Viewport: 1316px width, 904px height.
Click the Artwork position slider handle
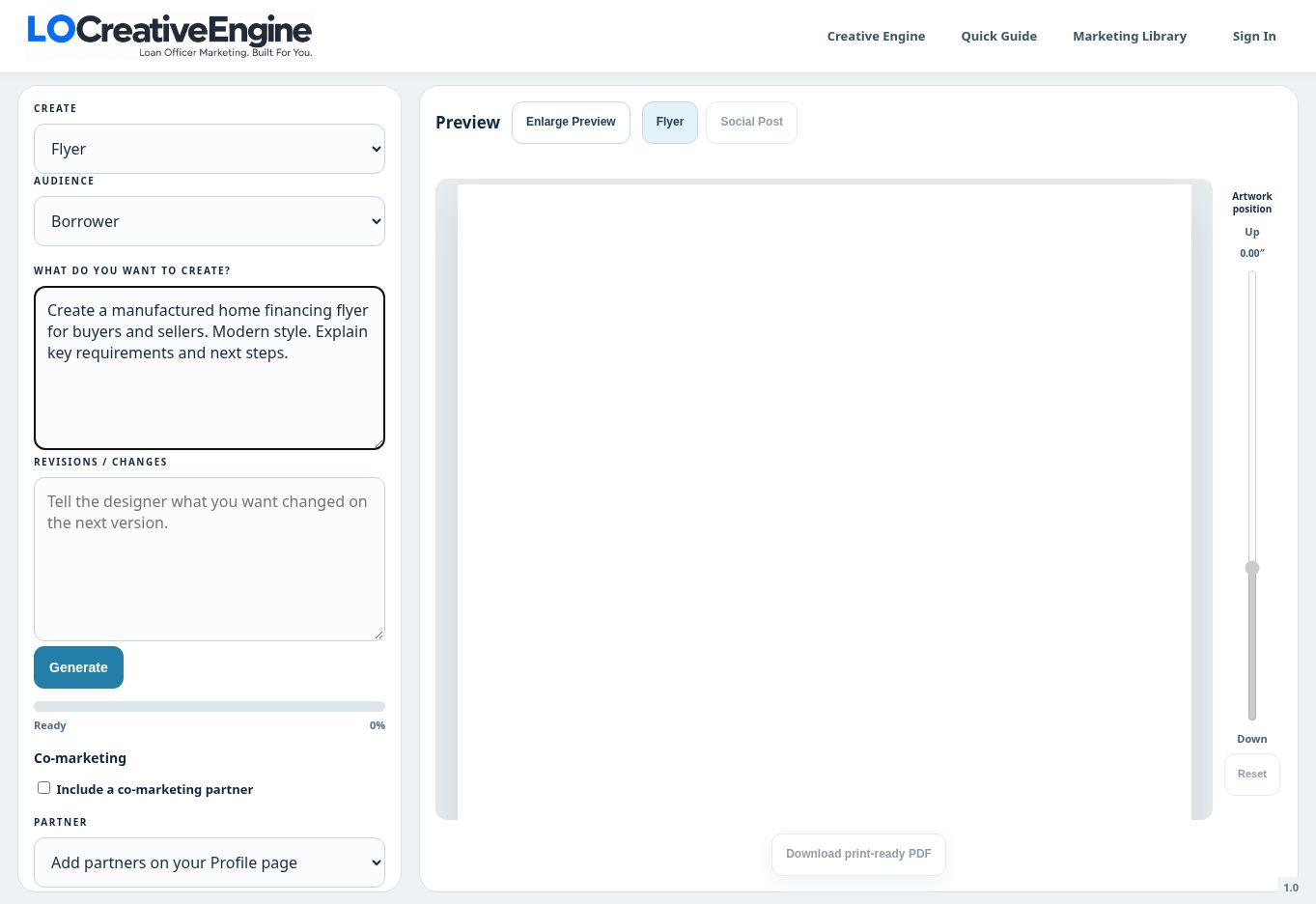[x=1252, y=568]
